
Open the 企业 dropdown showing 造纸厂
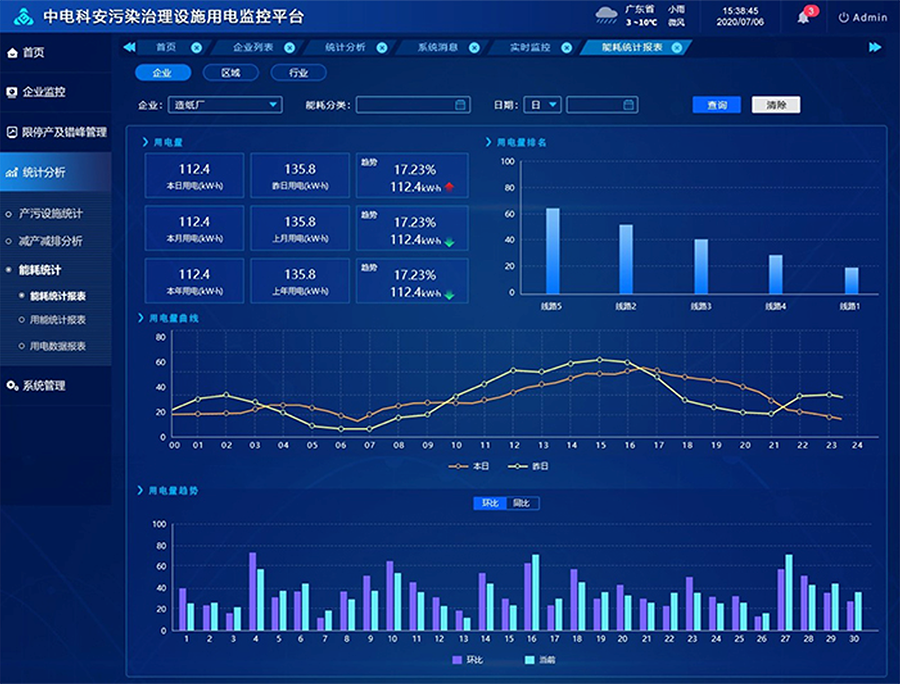click(x=223, y=103)
